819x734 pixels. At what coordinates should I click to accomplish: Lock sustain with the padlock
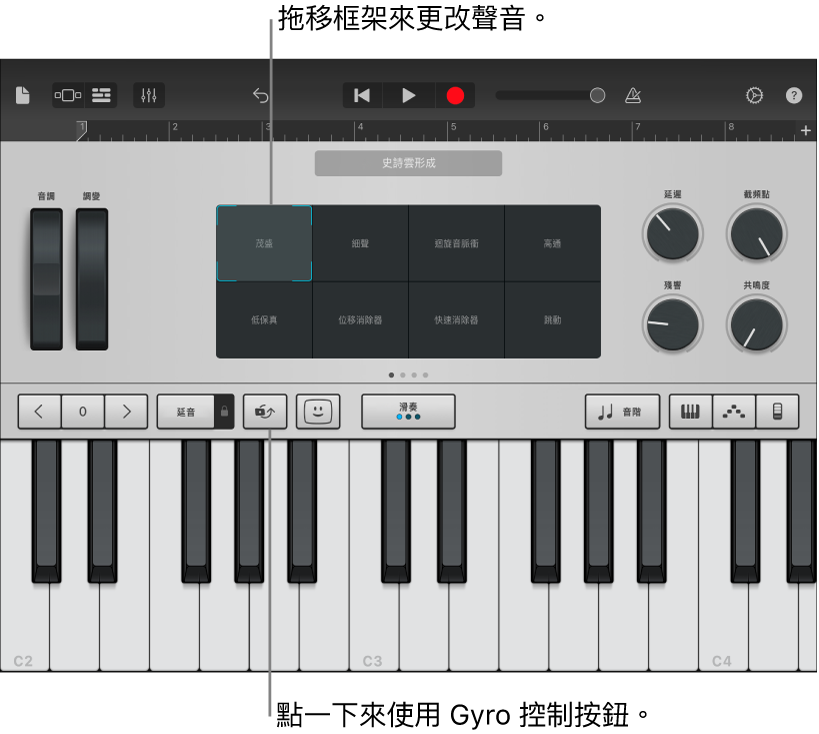tap(225, 412)
